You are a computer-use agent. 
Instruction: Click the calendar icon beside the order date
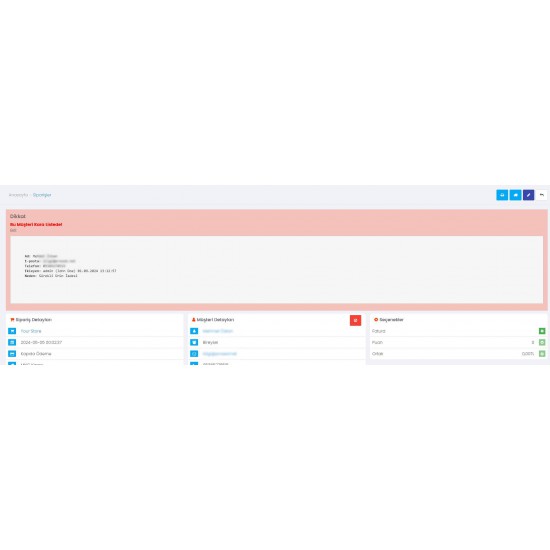point(12,342)
